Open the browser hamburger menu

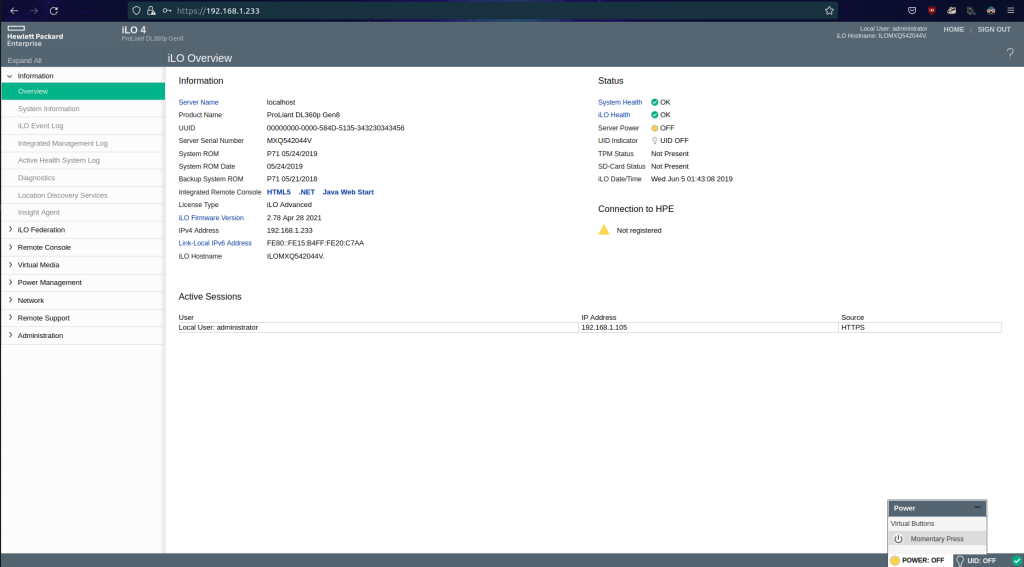(1011, 10)
